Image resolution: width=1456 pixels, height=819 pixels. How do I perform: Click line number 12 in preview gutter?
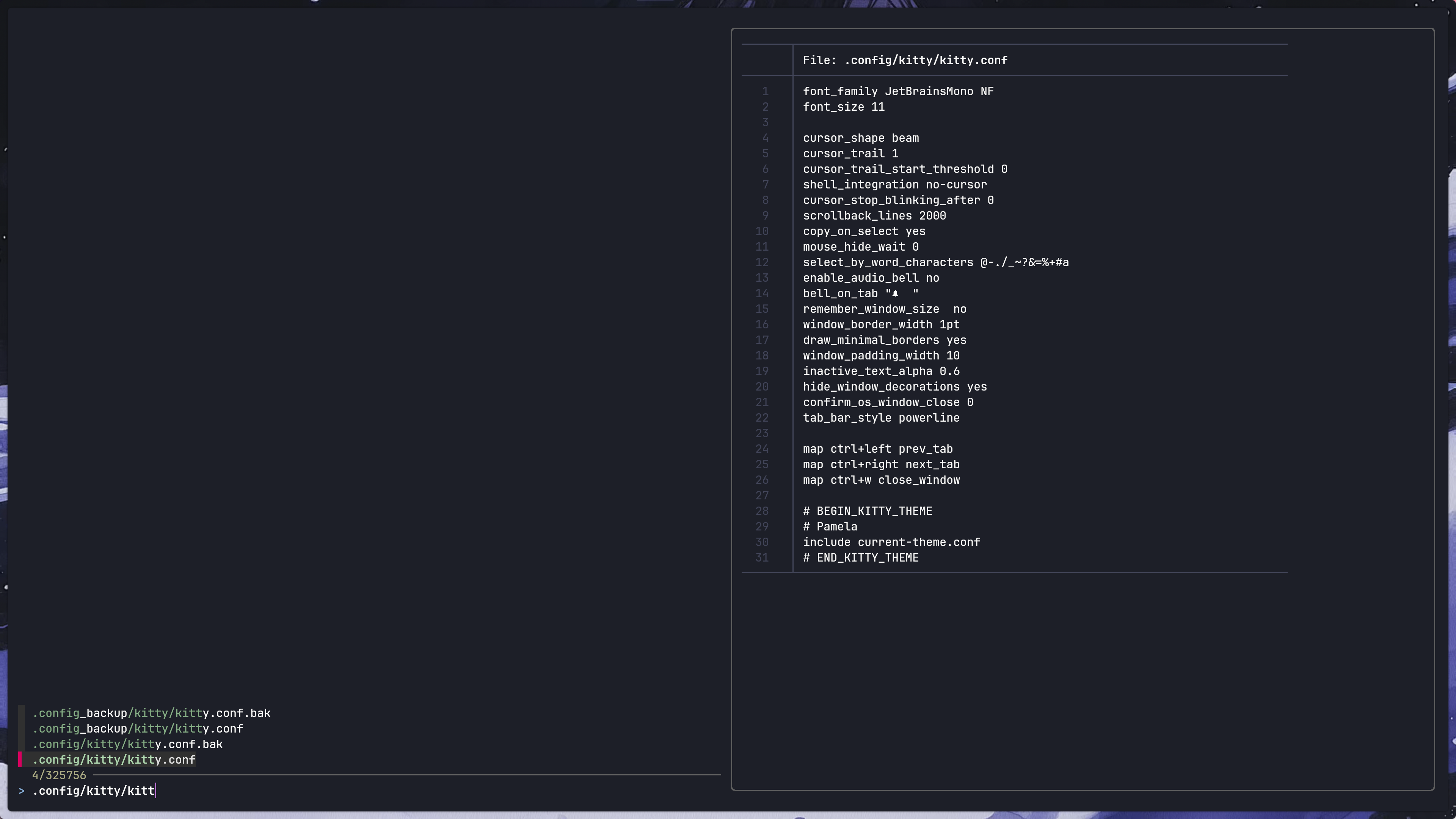click(762, 262)
